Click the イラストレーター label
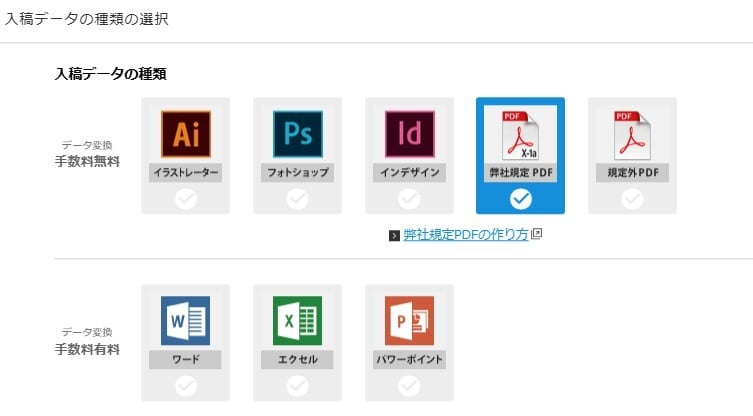This screenshot has width=753, height=416. pyautogui.click(x=185, y=172)
